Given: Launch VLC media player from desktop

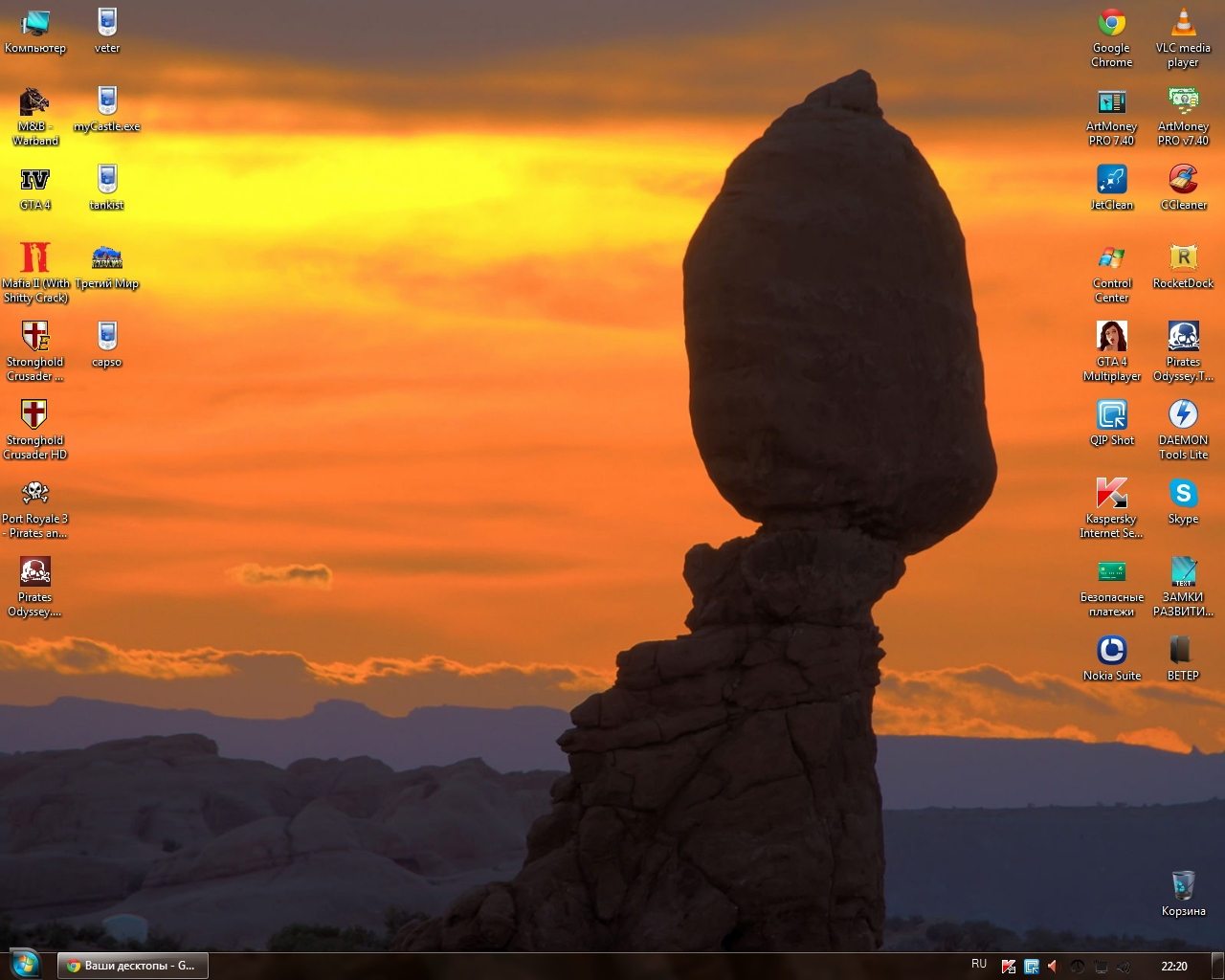Looking at the screenshot, I should (x=1183, y=23).
